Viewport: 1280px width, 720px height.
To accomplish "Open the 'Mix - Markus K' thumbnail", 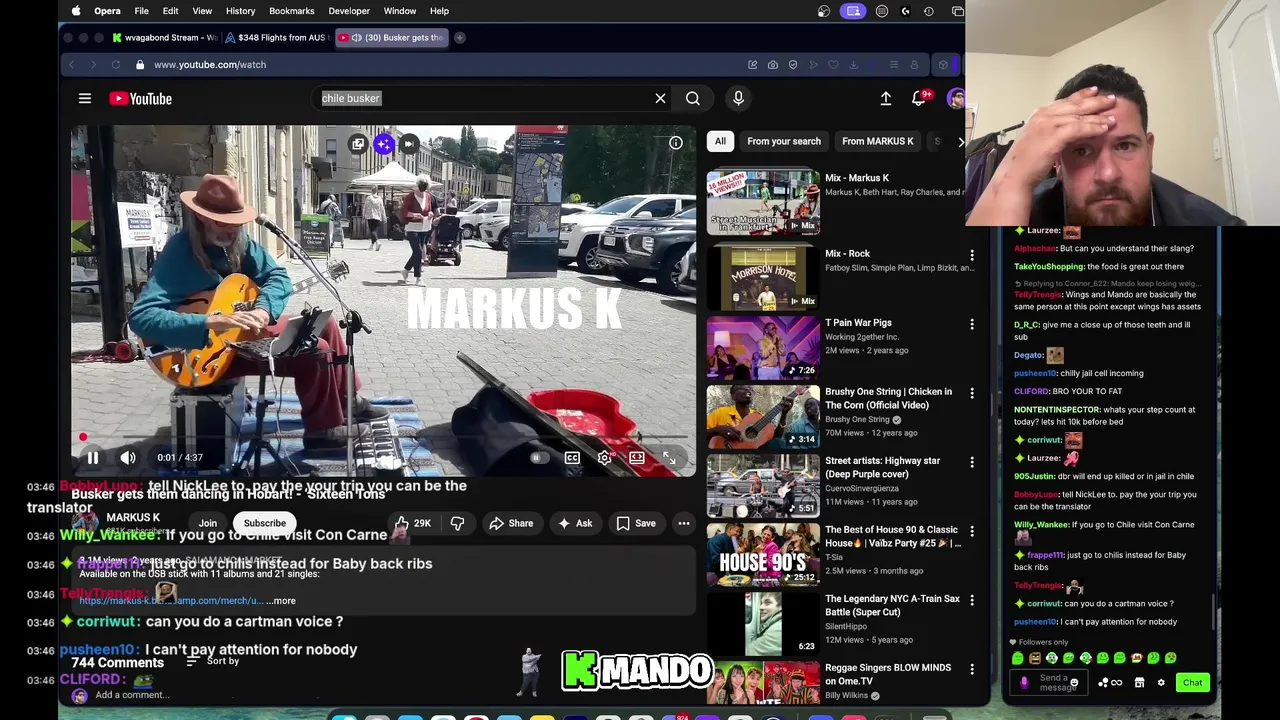I will 763,203.
